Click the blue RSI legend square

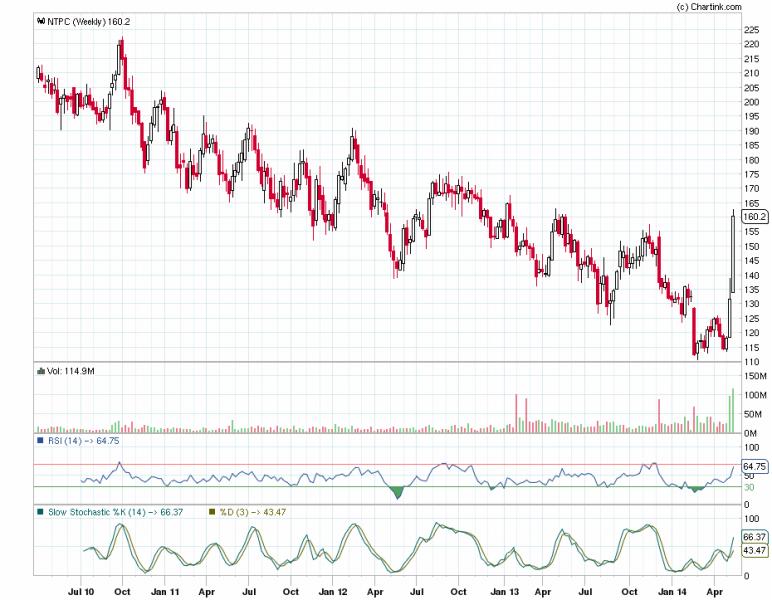(x=40, y=441)
